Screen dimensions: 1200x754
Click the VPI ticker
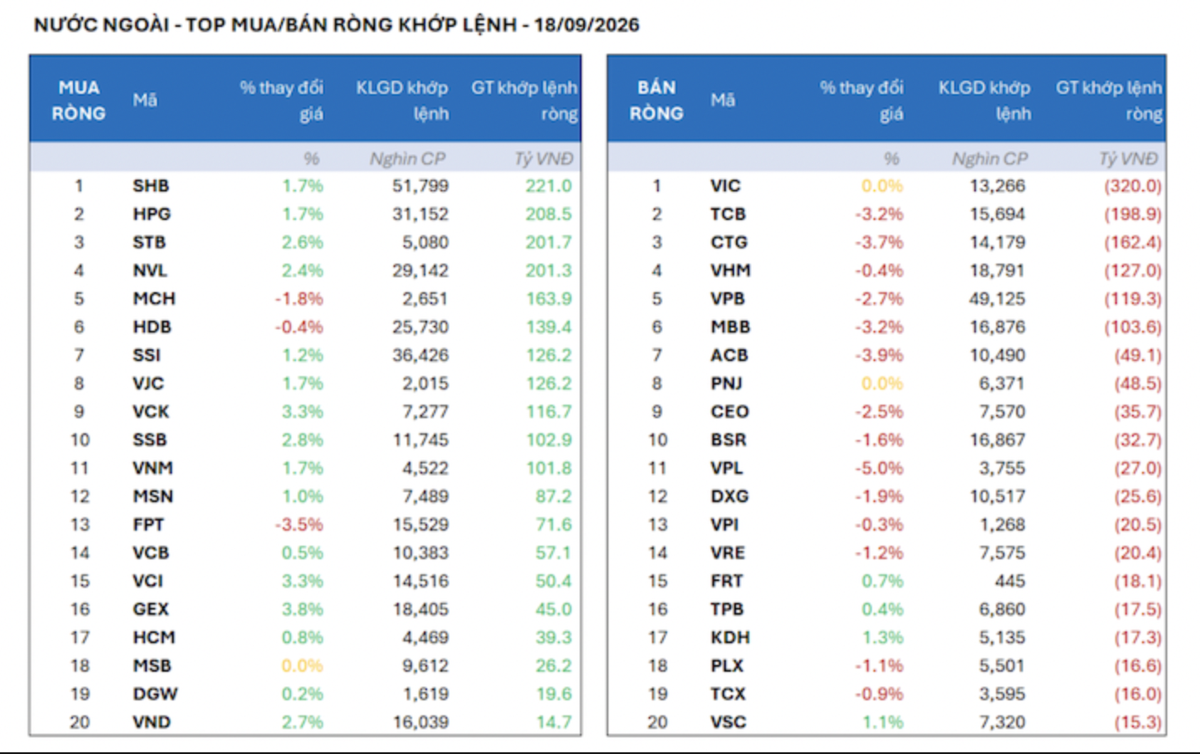click(x=725, y=524)
